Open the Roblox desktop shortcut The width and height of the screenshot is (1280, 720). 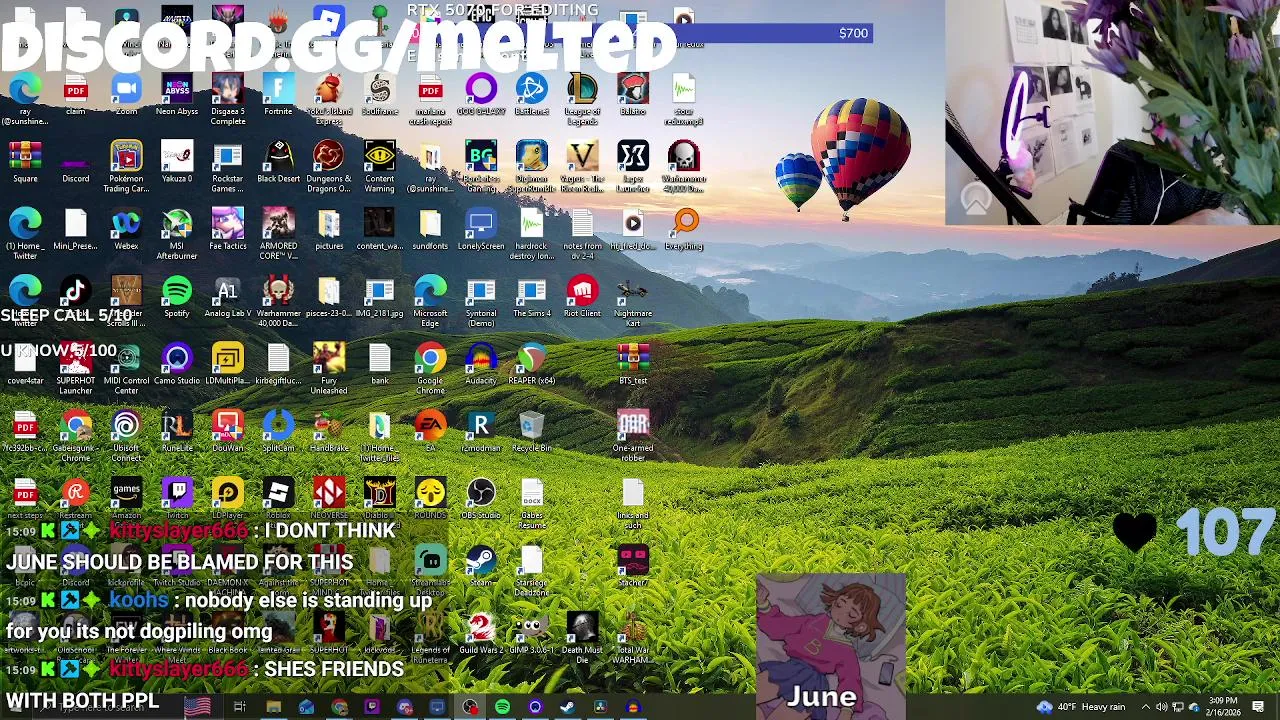tap(278, 498)
